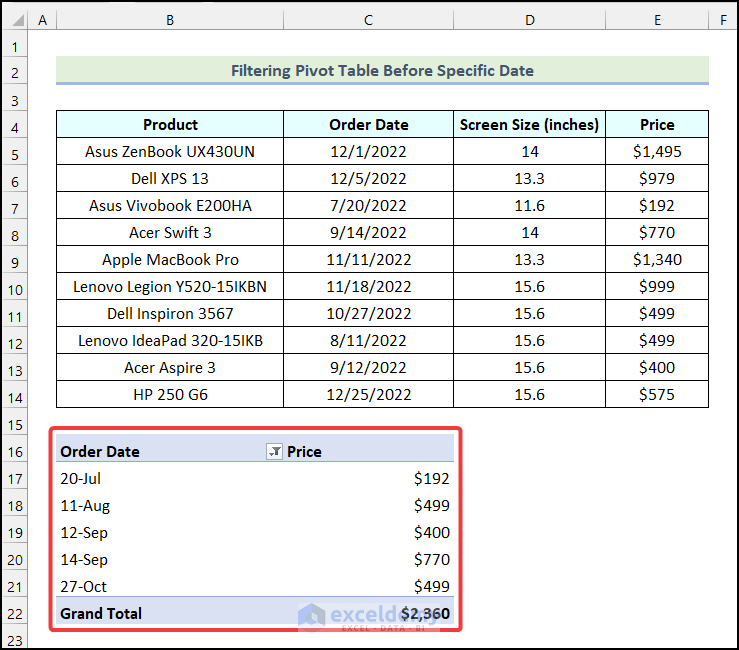739x650 pixels.
Task: Click the Dell XPS 13 cell
Action: point(170,179)
